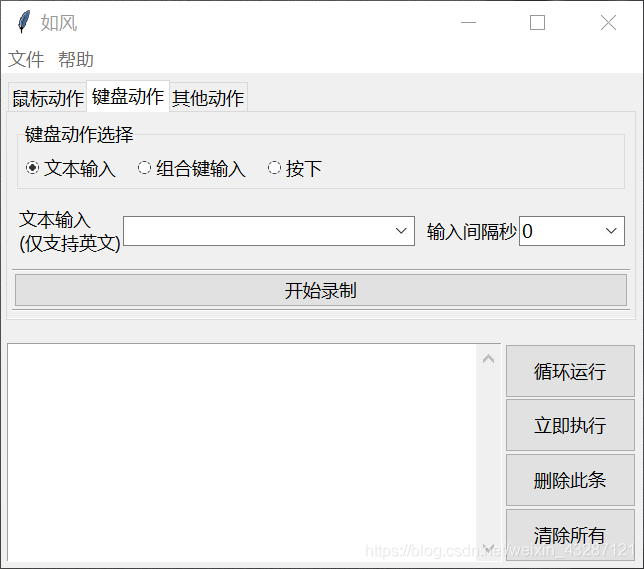Select the 键盘动作 tab

128,97
